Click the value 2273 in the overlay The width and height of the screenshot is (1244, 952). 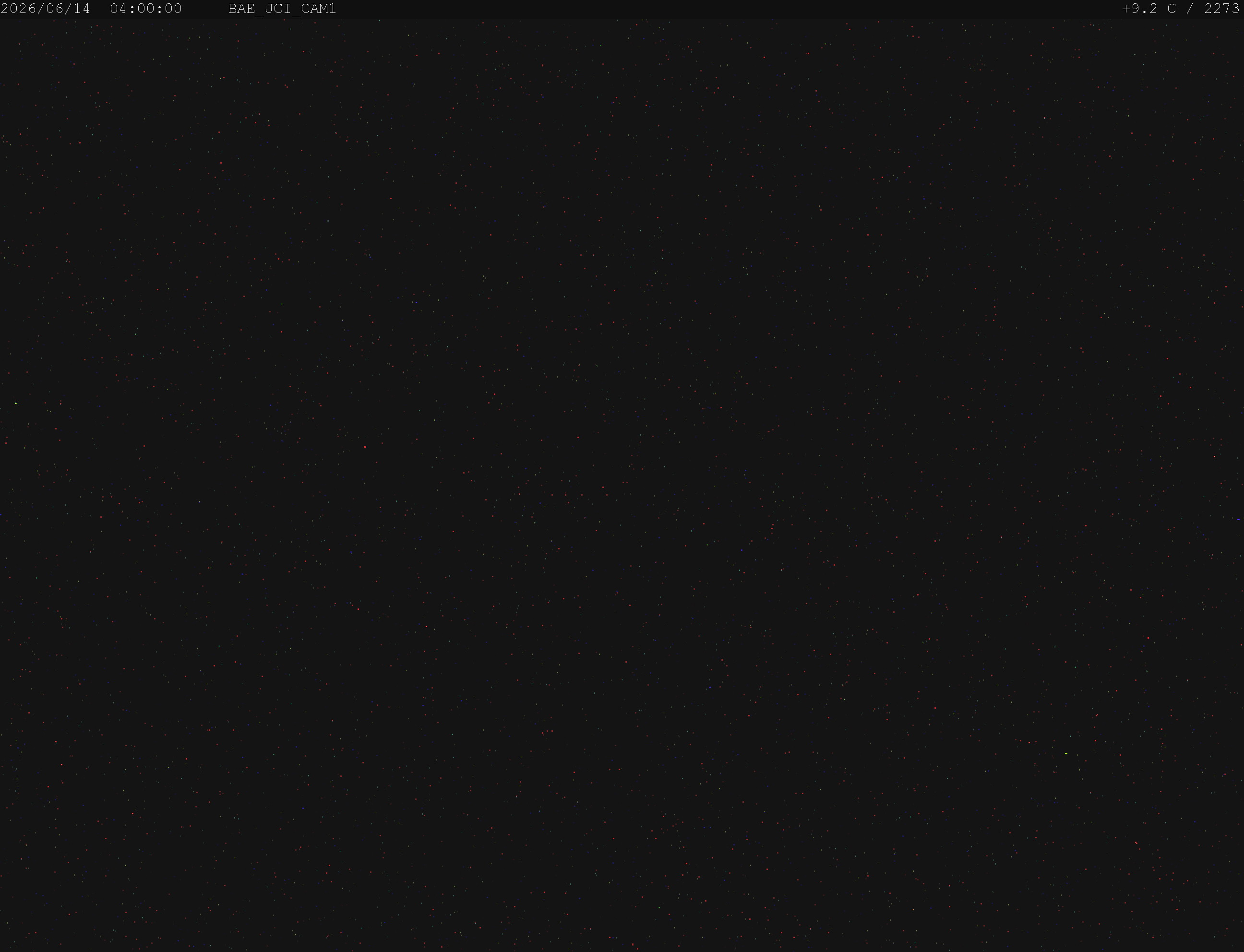pyautogui.click(x=1222, y=9)
